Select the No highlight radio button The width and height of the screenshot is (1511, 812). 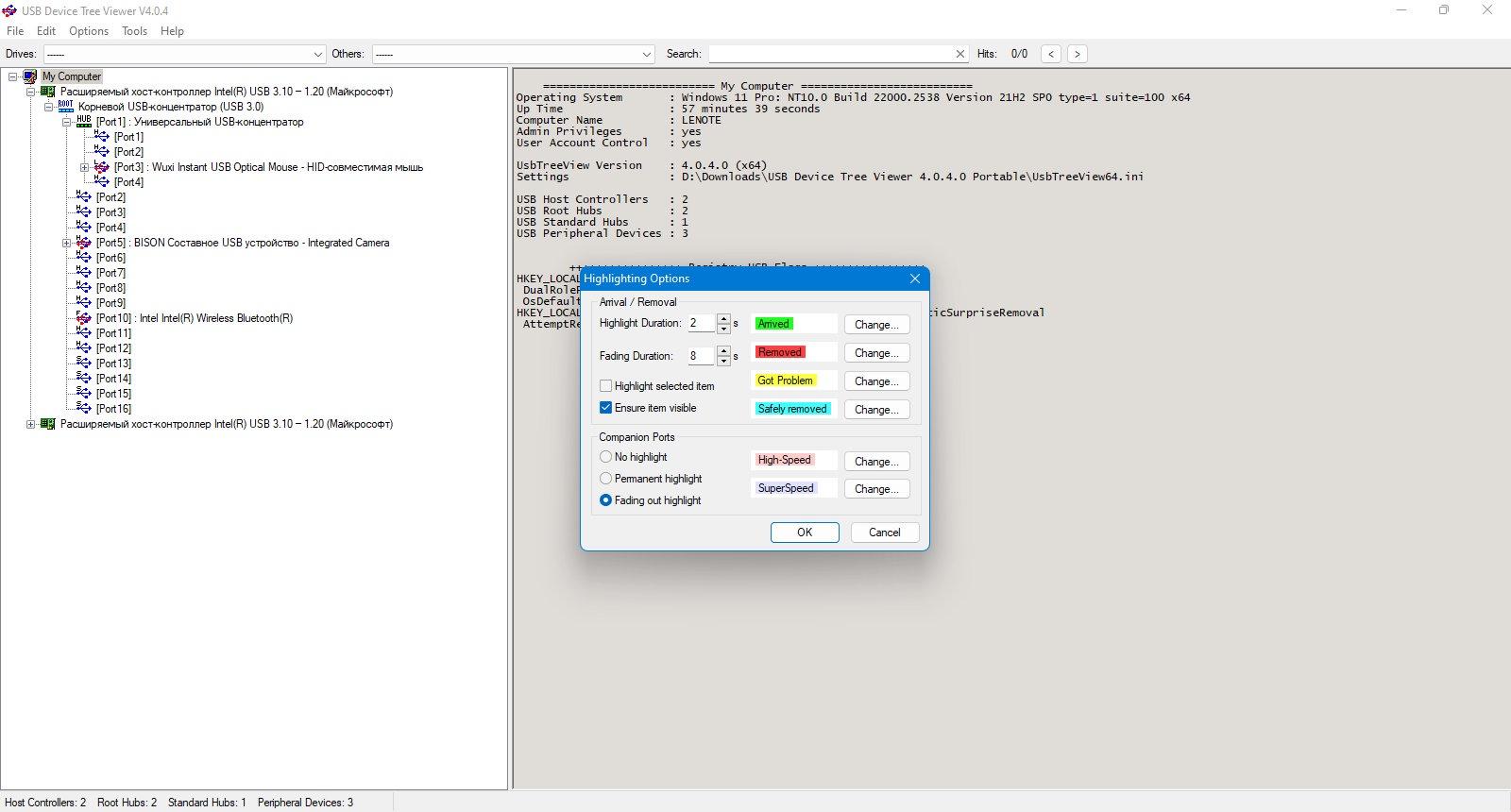coord(606,457)
